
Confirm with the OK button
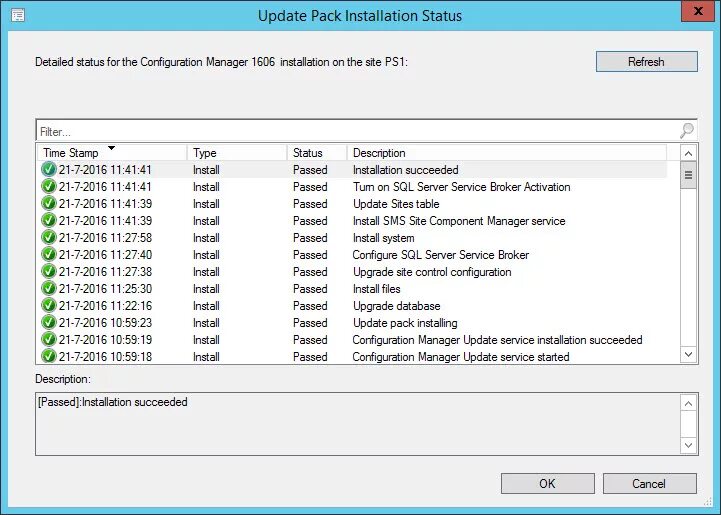pyautogui.click(x=547, y=483)
